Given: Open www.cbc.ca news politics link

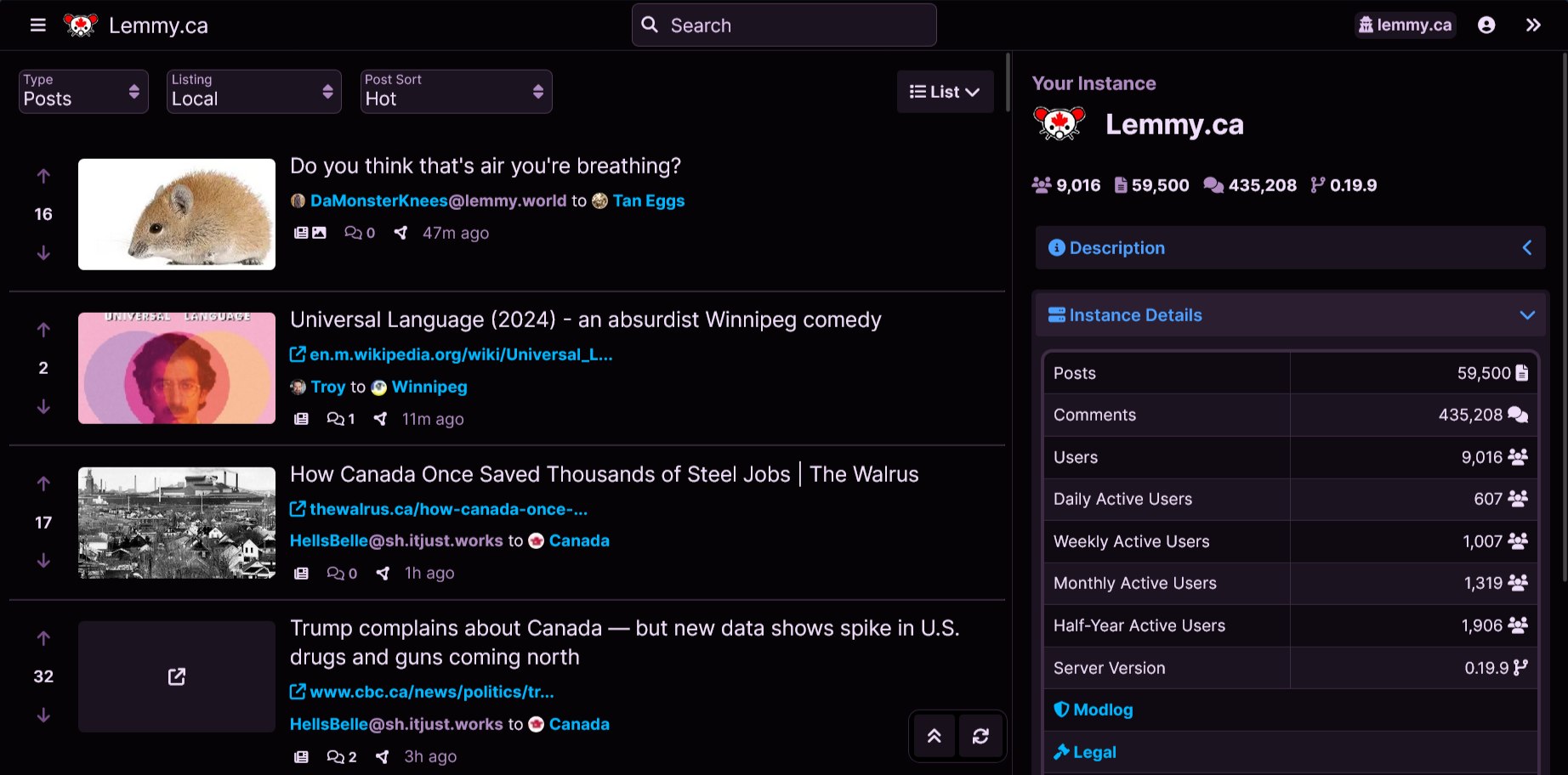Looking at the screenshot, I should (x=423, y=692).
